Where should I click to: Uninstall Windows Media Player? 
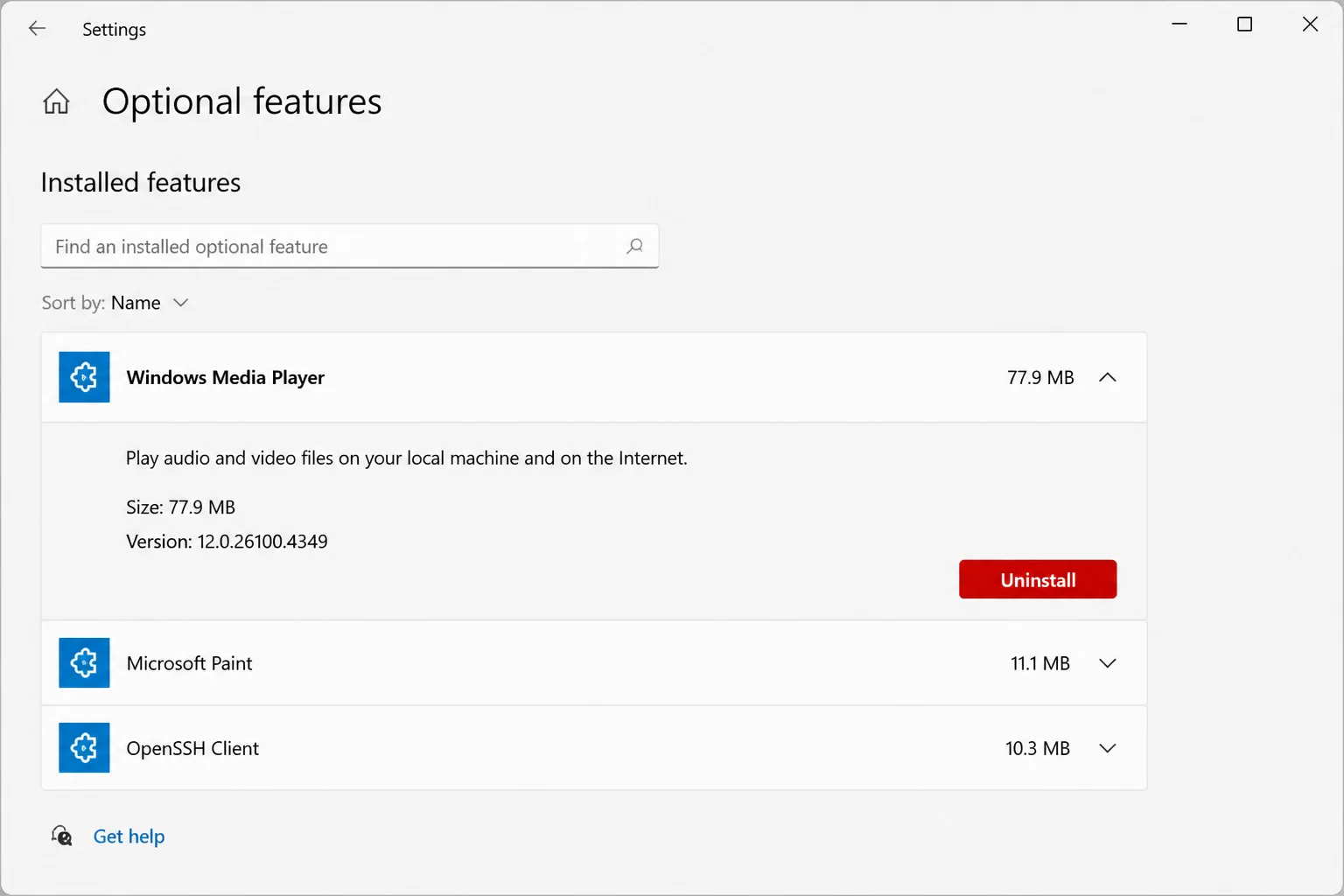tap(1038, 579)
